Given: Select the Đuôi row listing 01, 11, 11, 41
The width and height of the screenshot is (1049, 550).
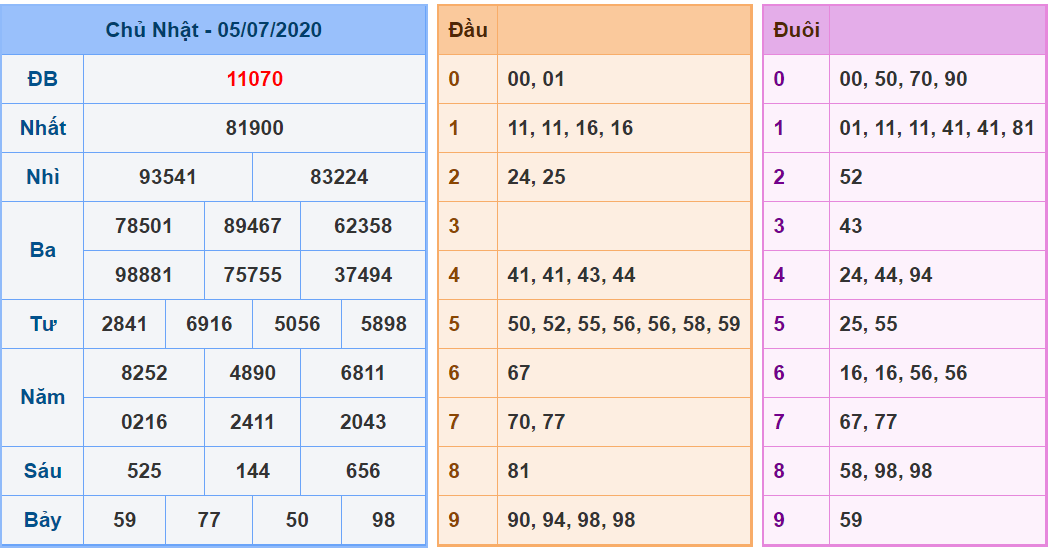Looking at the screenshot, I should click(x=936, y=128).
